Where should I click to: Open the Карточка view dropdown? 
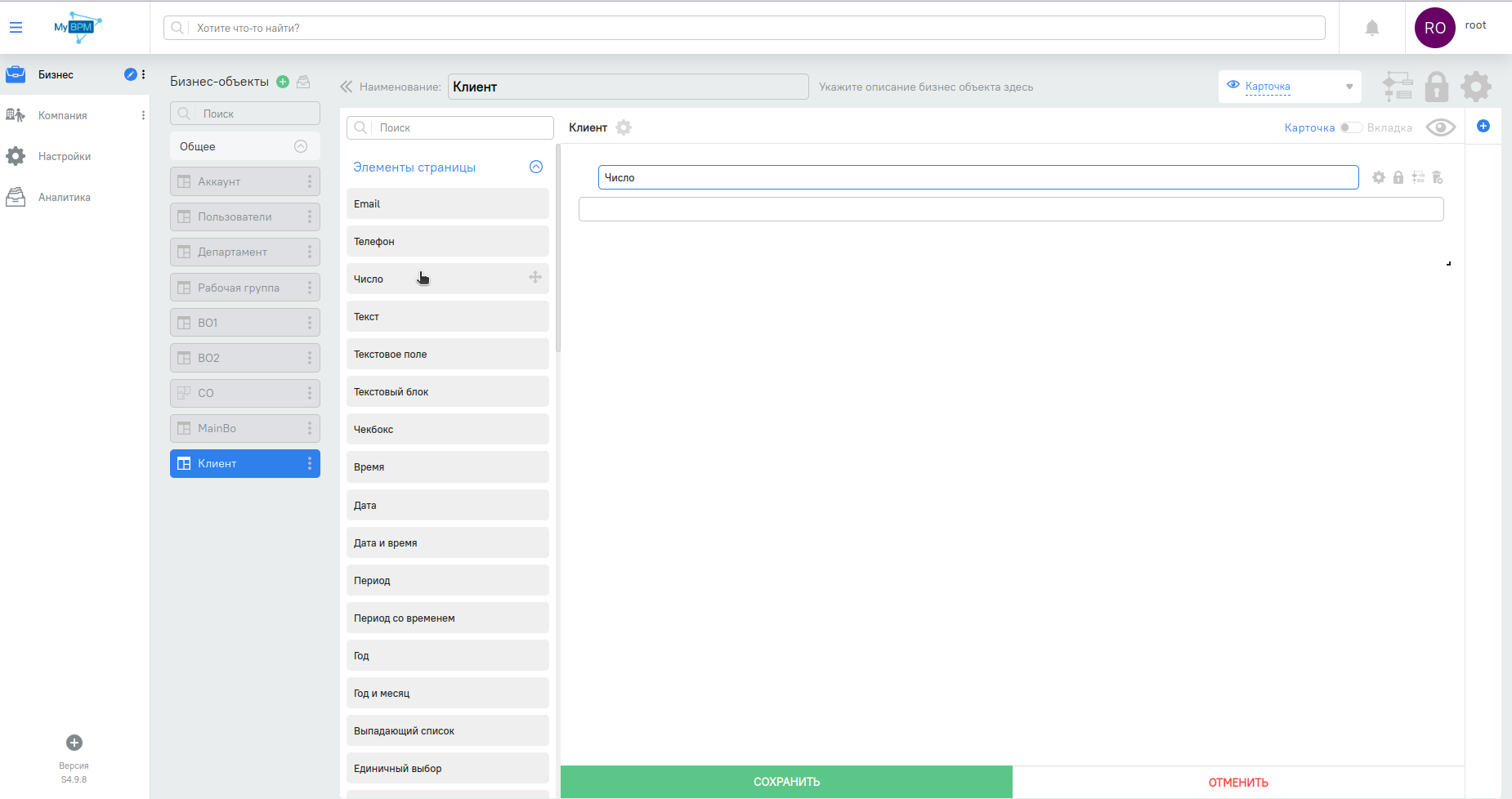click(1290, 87)
